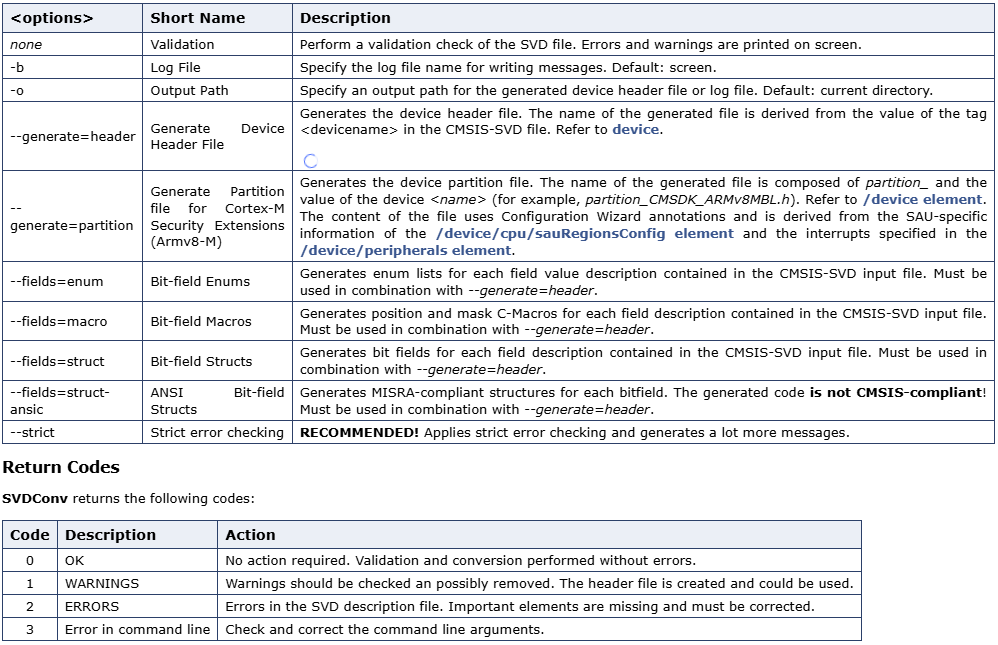This screenshot has height=645, width=998.
Task: Open the '/device element' link
Action: click(924, 200)
